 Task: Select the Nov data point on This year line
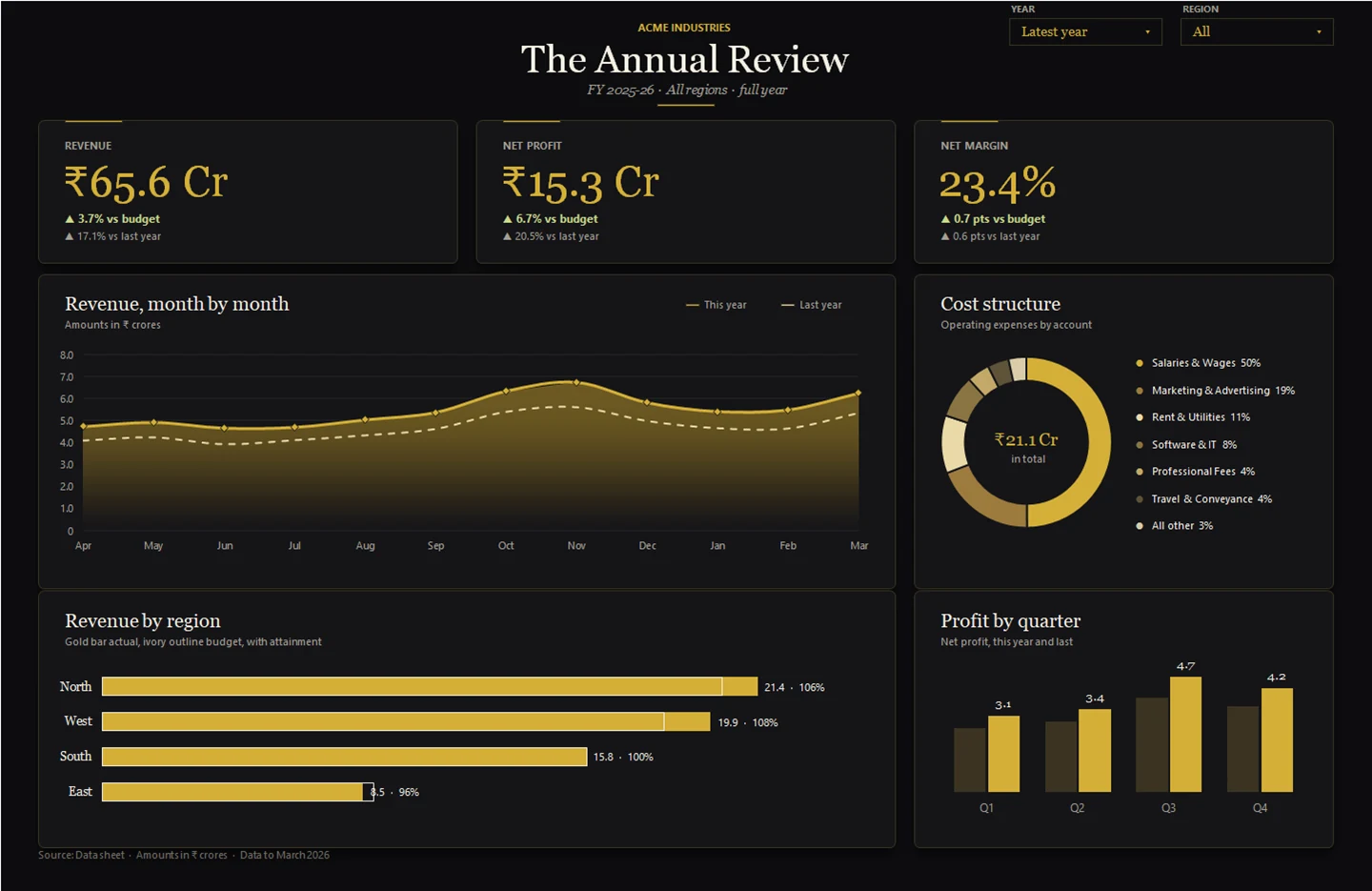click(x=576, y=382)
